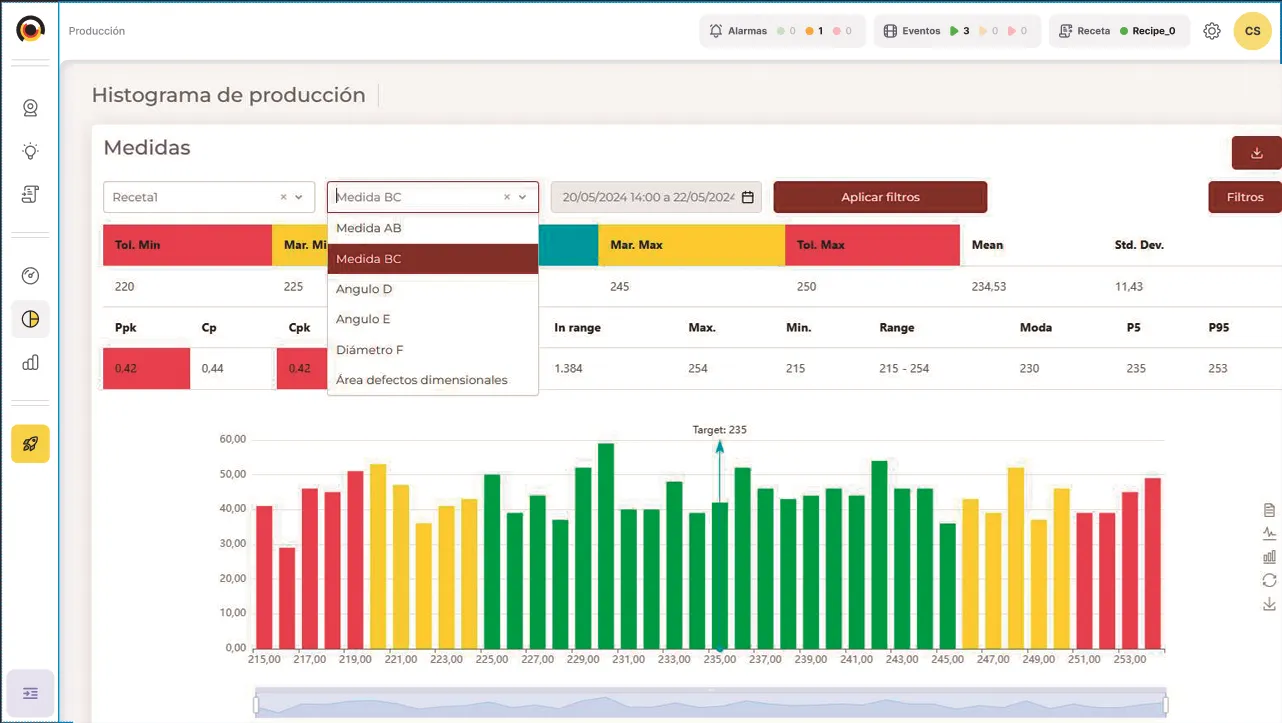The width and height of the screenshot is (1282, 723).
Task: Click the download button above Filtros
Action: (x=1257, y=153)
